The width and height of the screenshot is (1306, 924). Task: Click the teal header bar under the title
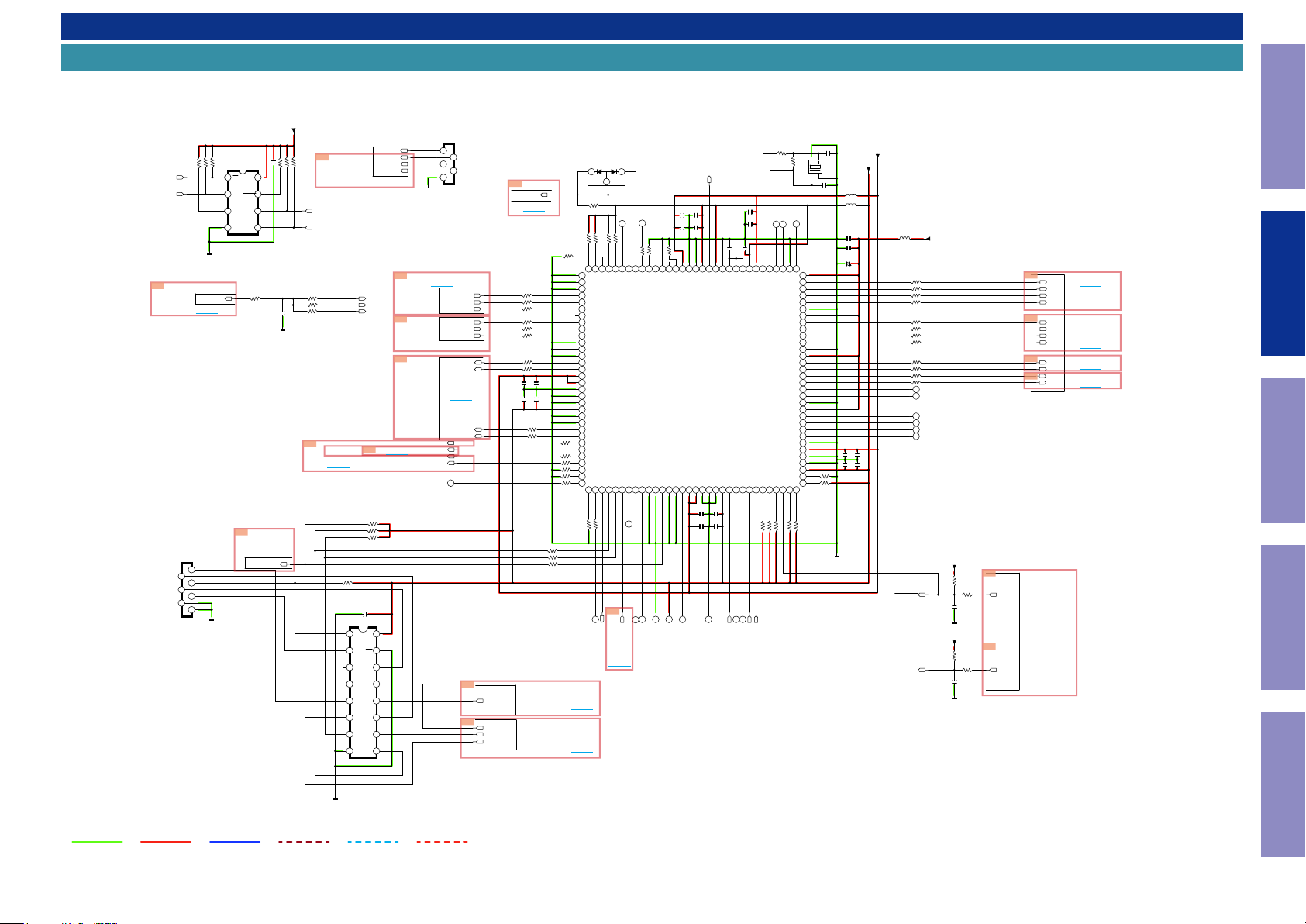pyautogui.click(x=652, y=57)
